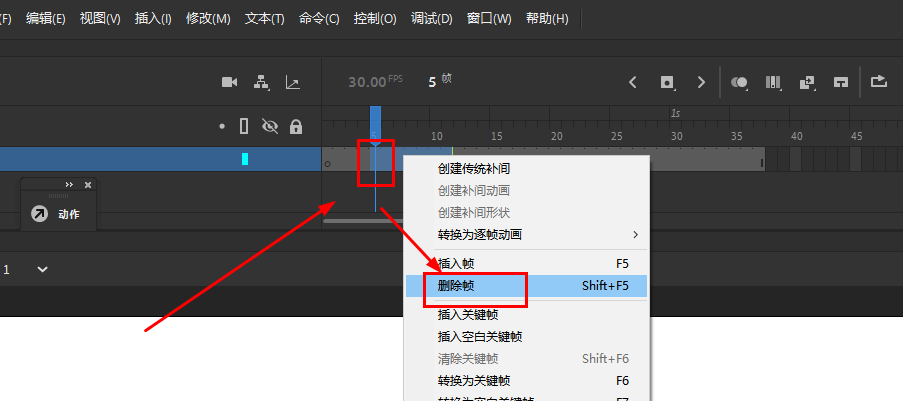Image resolution: width=903 pixels, height=401 pixels.
Task: Open the 修改(M) menu
Action: pos(208,18)
